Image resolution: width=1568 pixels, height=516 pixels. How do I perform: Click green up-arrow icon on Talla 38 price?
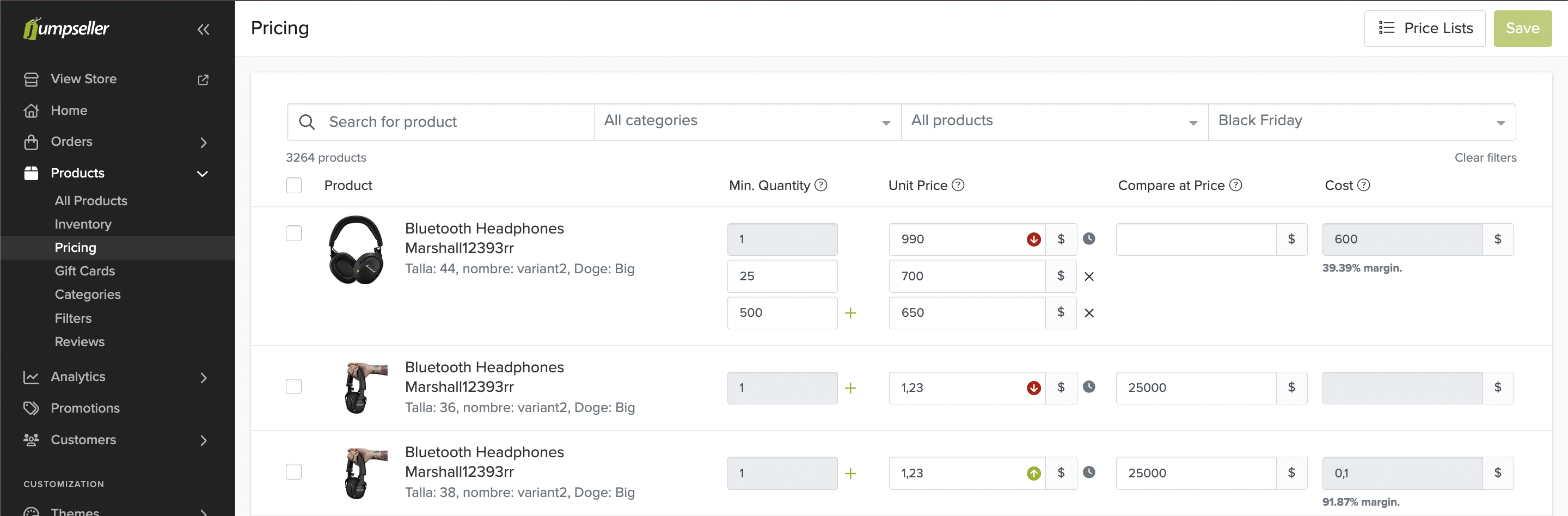coord(1033,474)
